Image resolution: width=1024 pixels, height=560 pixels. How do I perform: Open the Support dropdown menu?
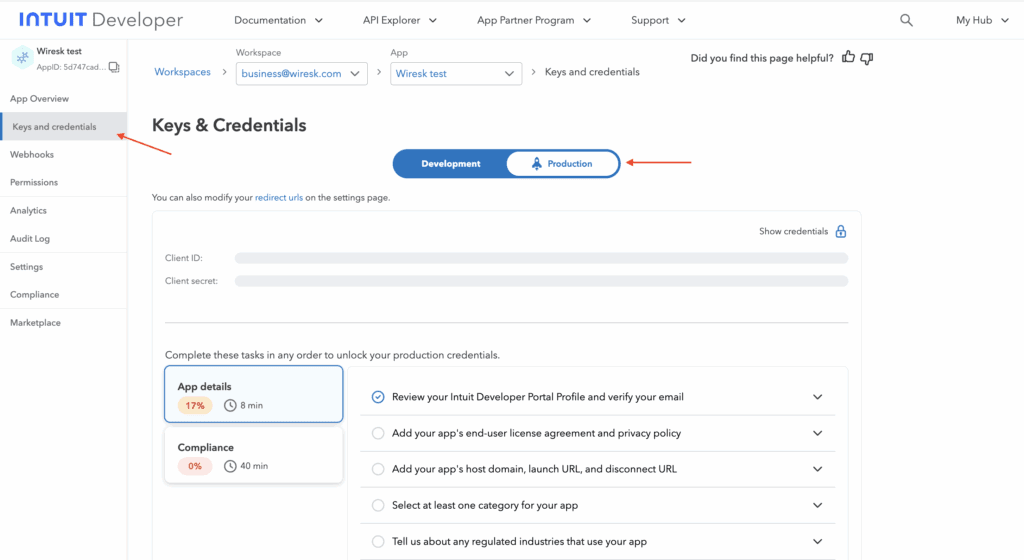(x=658, y=20)
